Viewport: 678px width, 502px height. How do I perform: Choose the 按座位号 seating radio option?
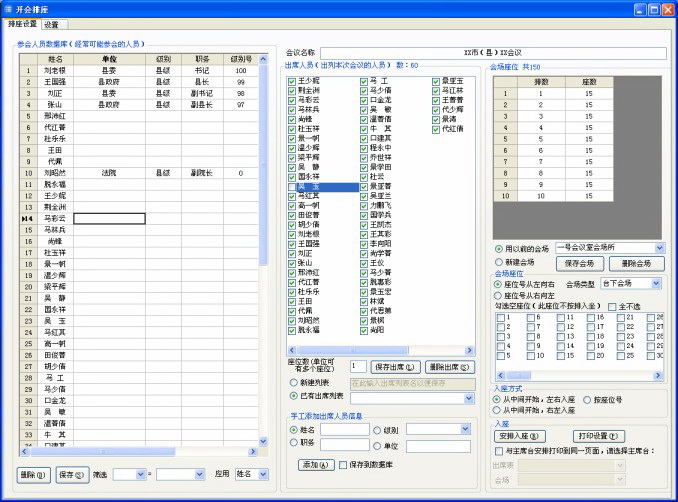pos(585,399)
